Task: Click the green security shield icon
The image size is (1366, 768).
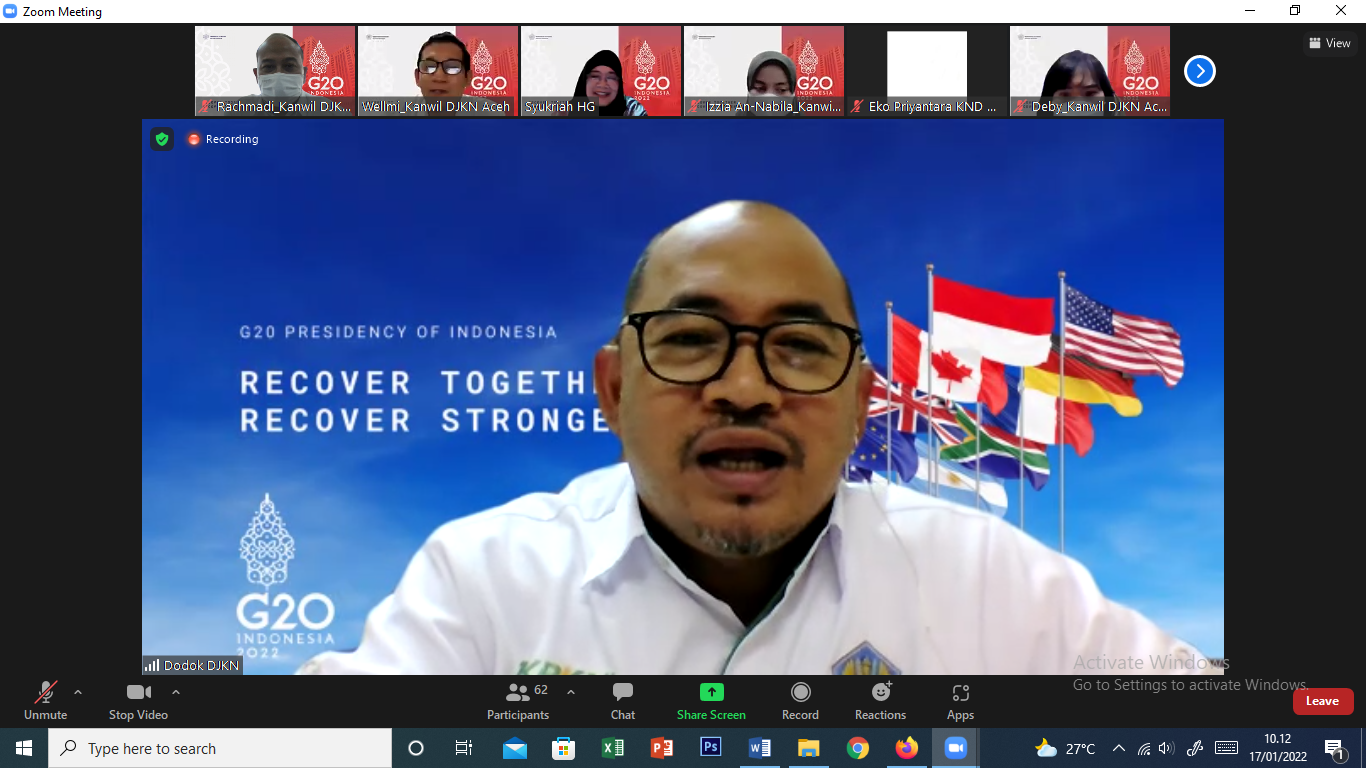Action: coord(163,139)
